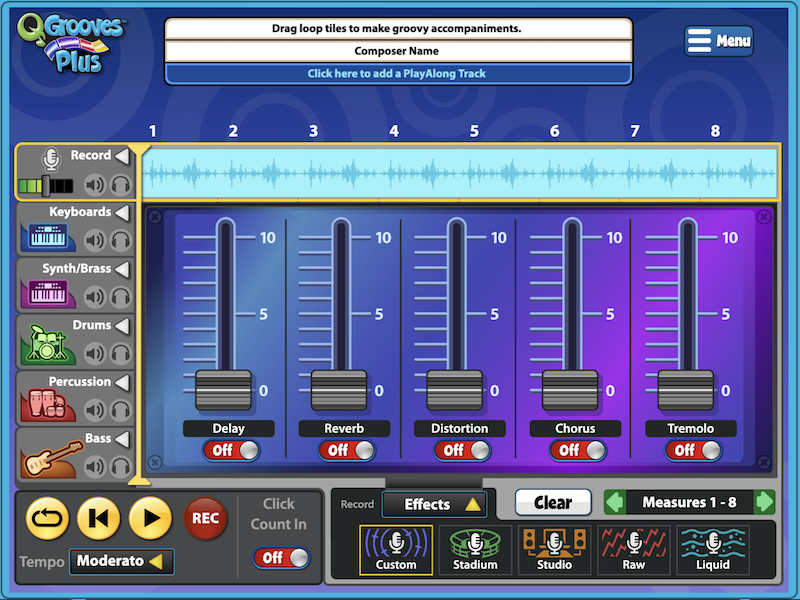Play the song
This screenshot has height=600, width=800.
pyautogui.click(x=150, y=518)
